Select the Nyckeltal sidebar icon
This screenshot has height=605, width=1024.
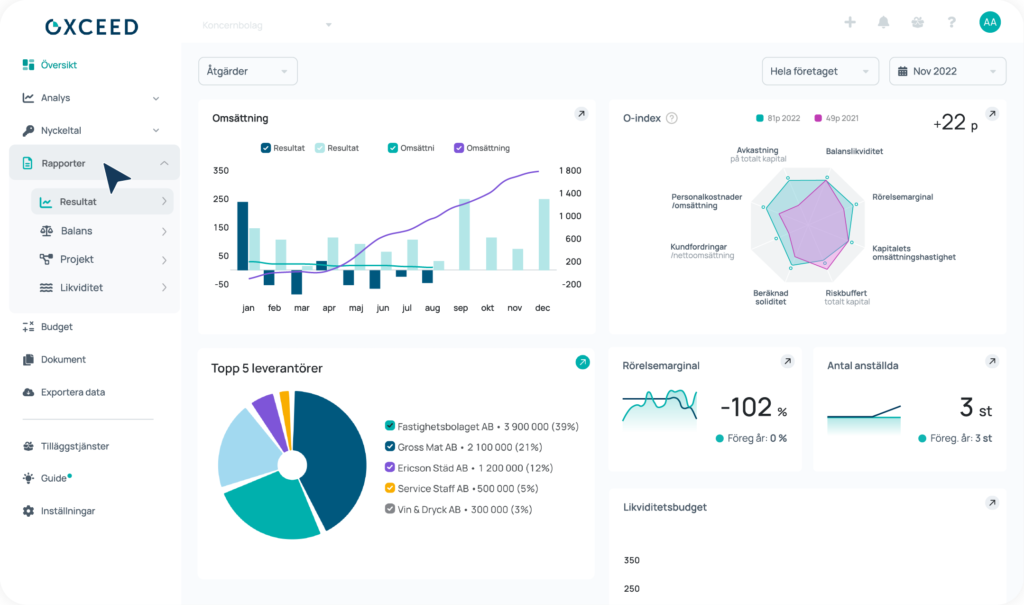(30, 130)
